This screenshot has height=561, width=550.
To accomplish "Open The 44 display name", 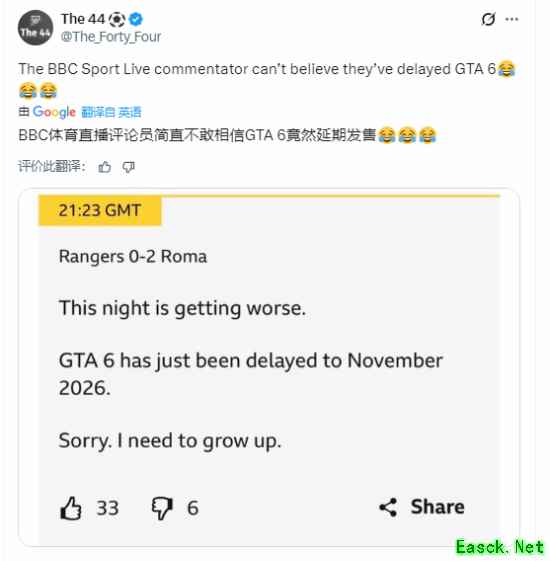I will tap(83, 19).
